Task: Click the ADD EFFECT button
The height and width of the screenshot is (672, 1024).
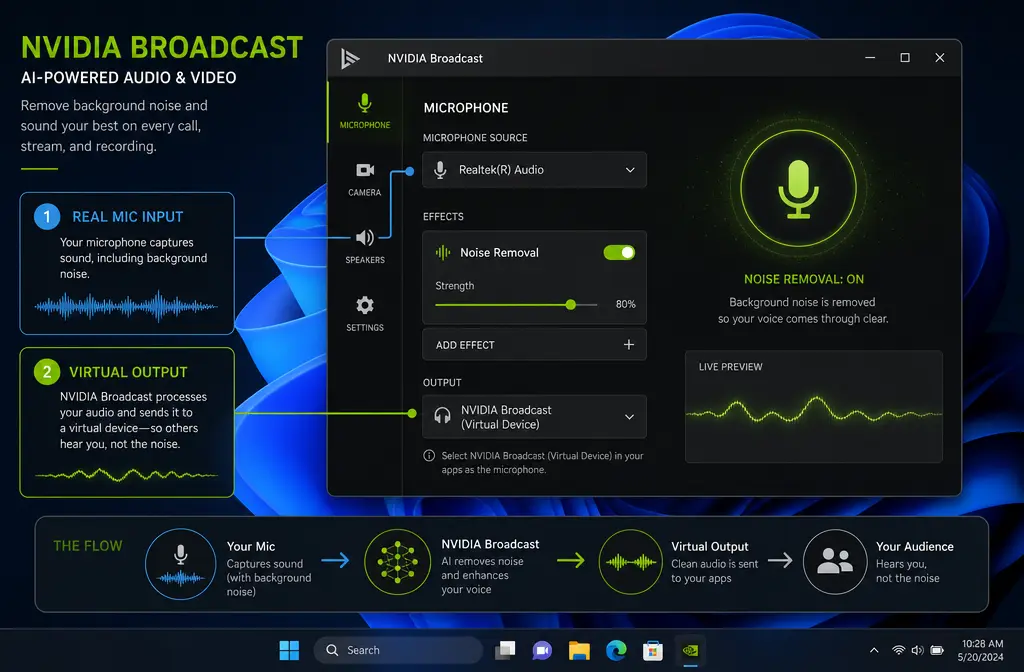Action: 534,345
